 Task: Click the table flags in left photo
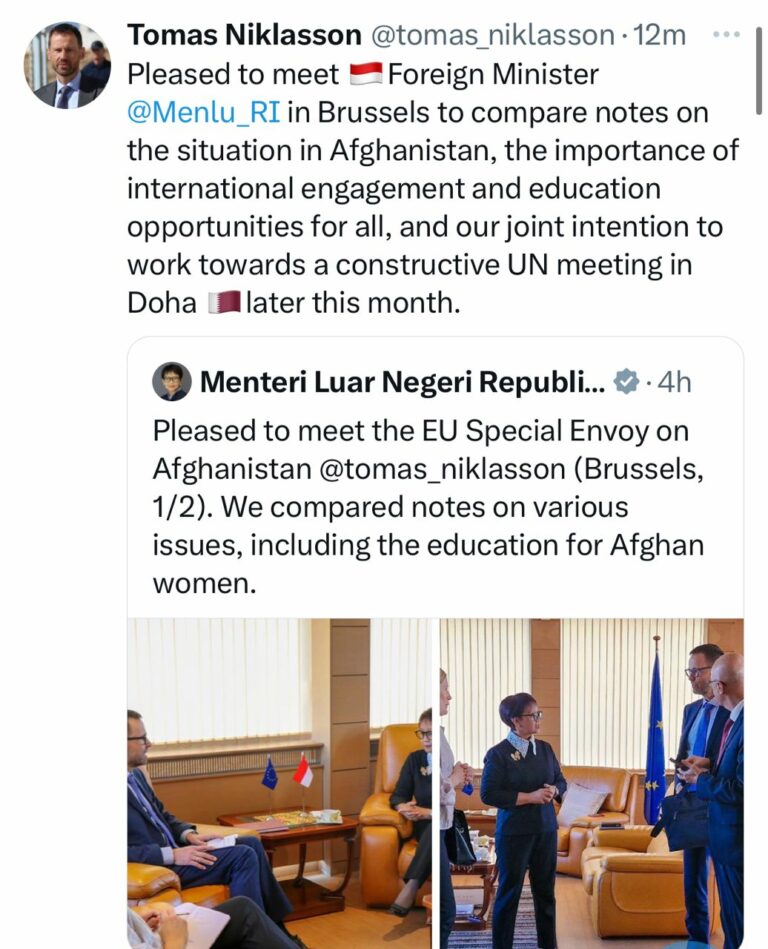287,771
